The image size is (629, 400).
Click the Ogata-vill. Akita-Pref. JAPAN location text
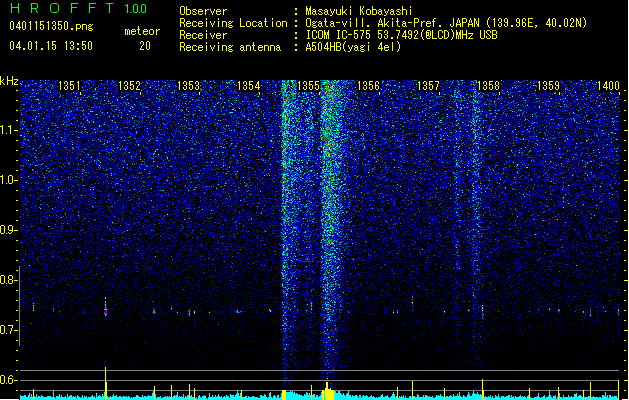point(446,23)
